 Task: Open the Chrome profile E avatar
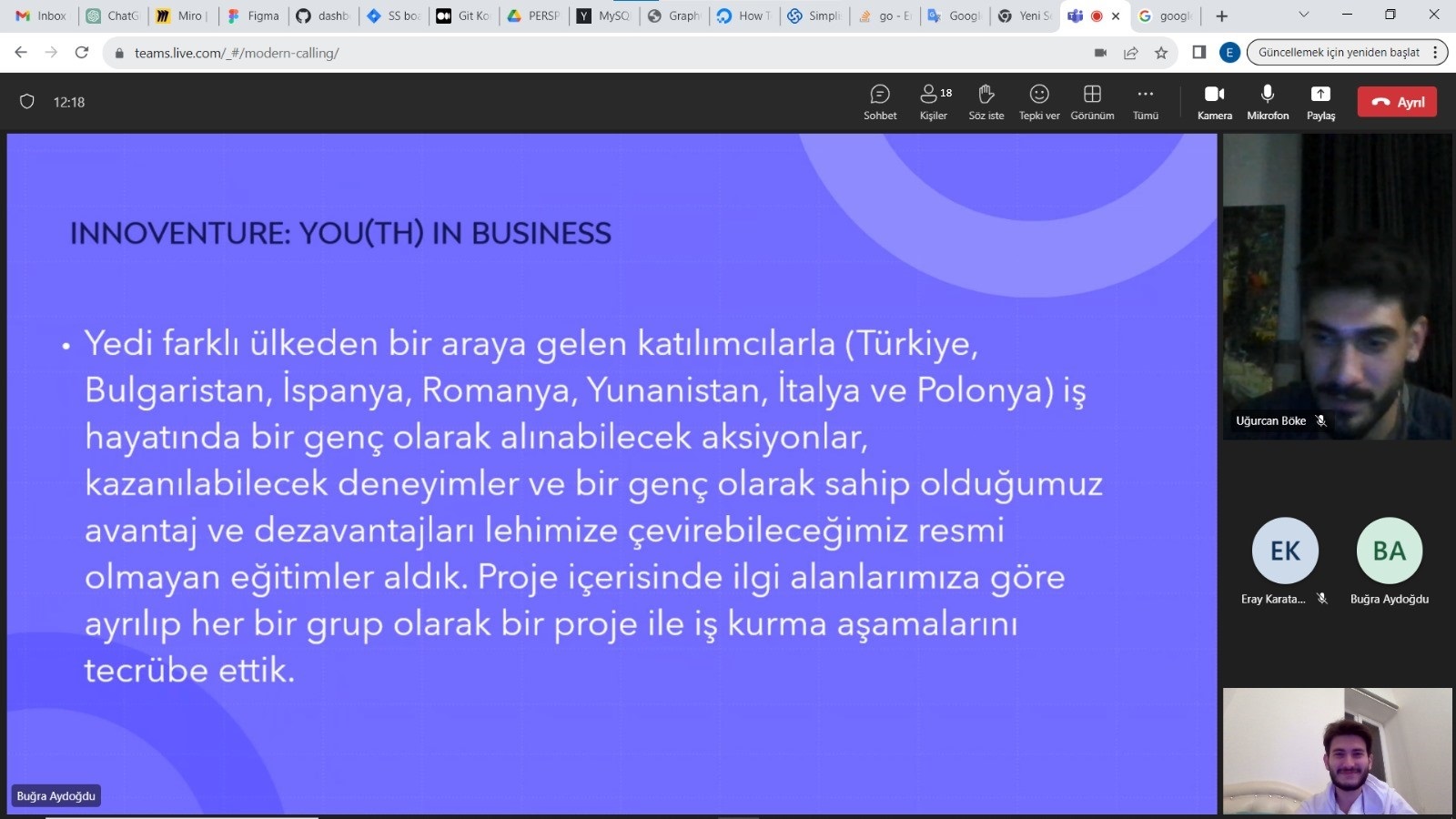1229,53
